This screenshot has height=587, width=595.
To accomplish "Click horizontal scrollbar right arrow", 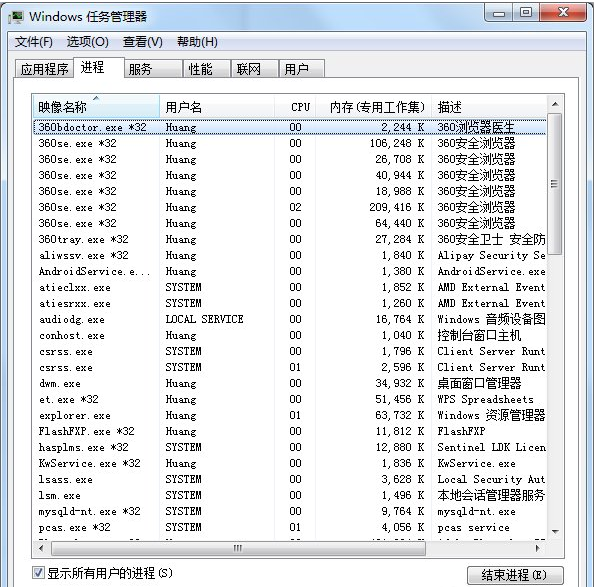I will click(x=538, y=548).
